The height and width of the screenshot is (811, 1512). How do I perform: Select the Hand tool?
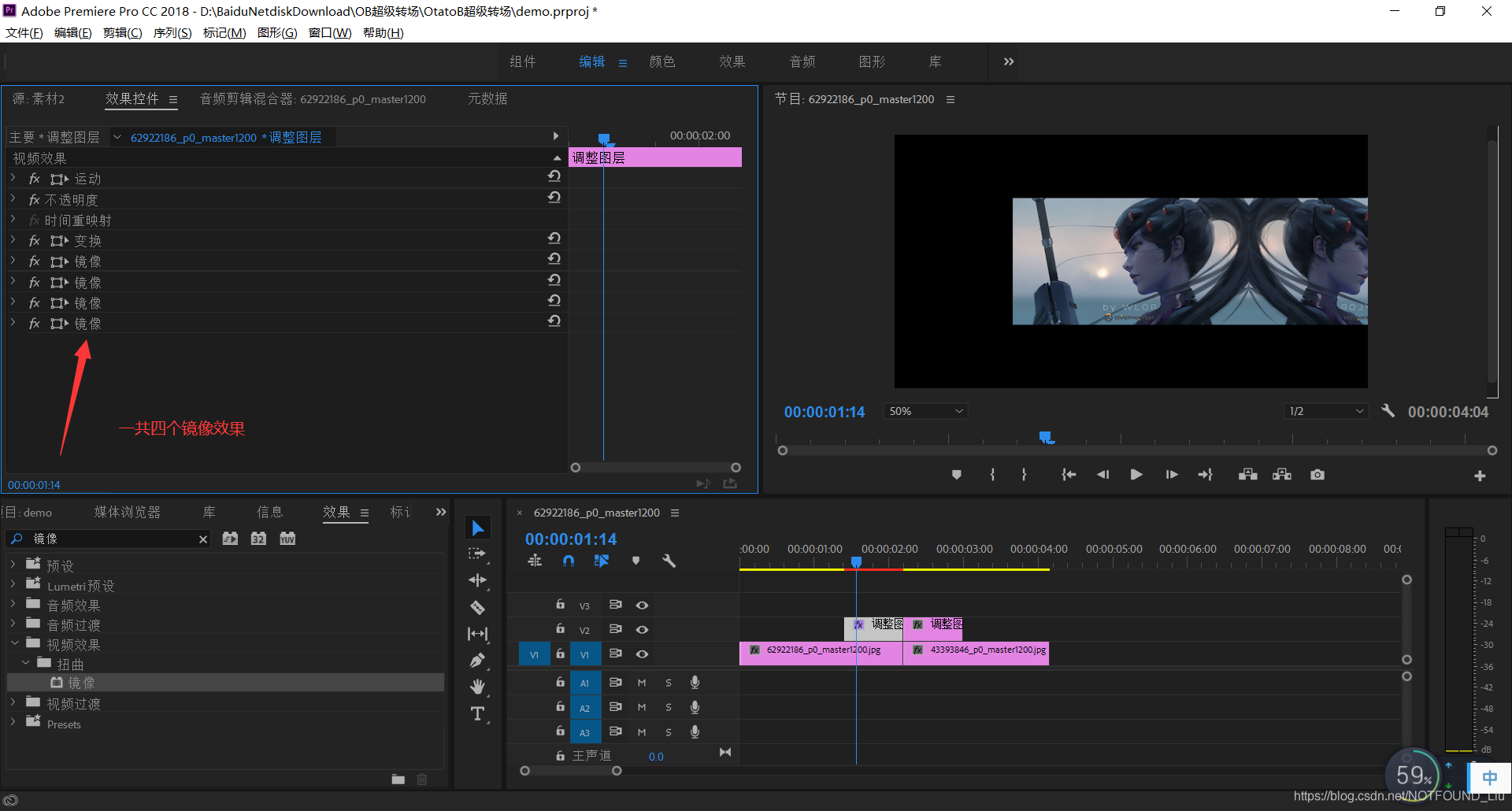pos(477,687)
